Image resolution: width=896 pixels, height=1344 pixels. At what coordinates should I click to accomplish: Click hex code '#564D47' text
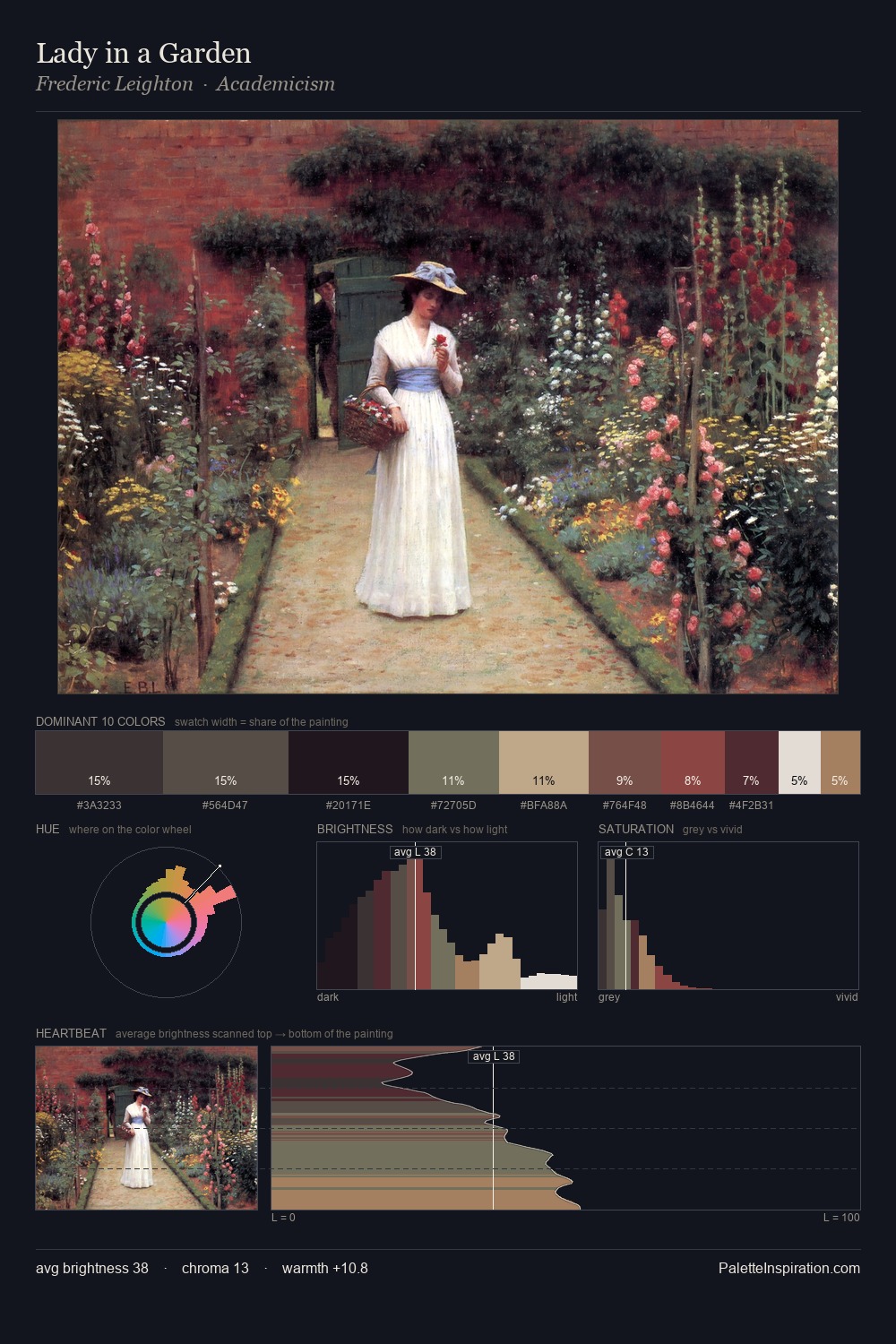[x=225, y=805]
